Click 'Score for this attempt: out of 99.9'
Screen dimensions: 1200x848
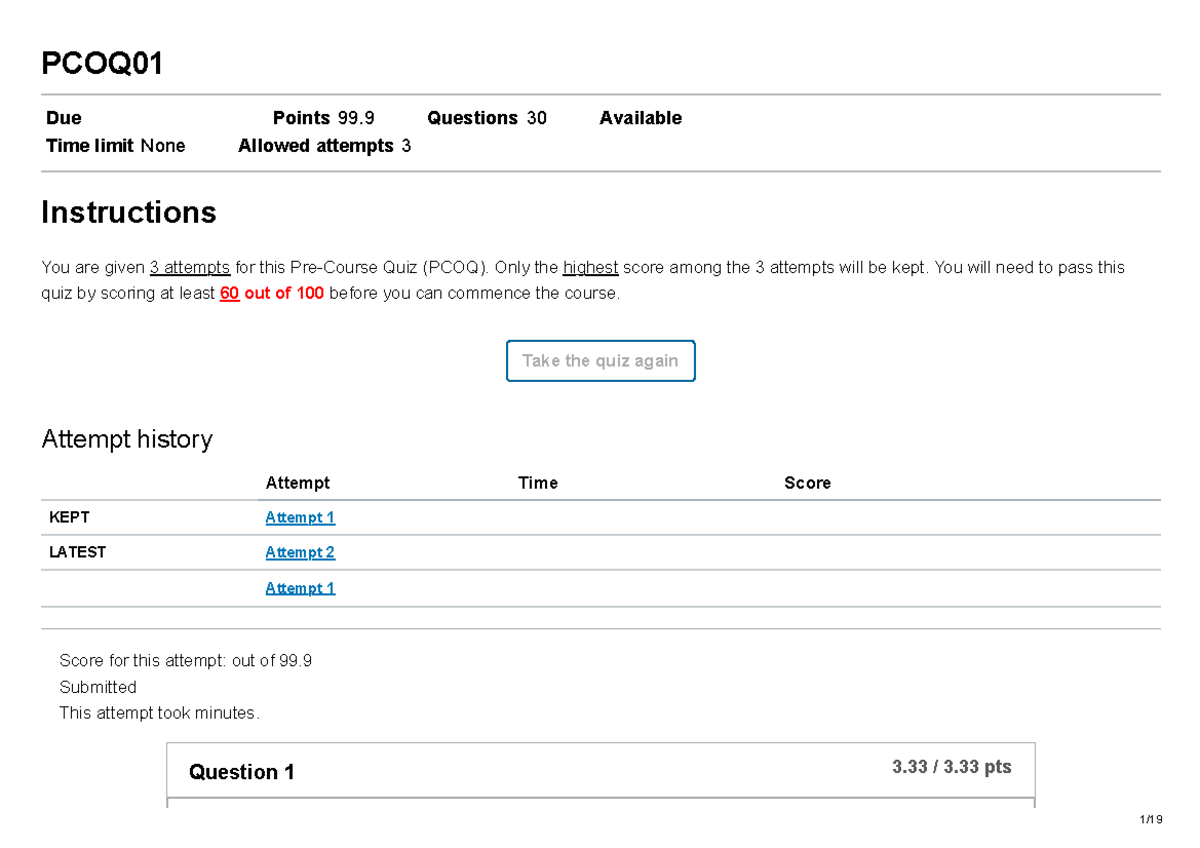point(186,661)
